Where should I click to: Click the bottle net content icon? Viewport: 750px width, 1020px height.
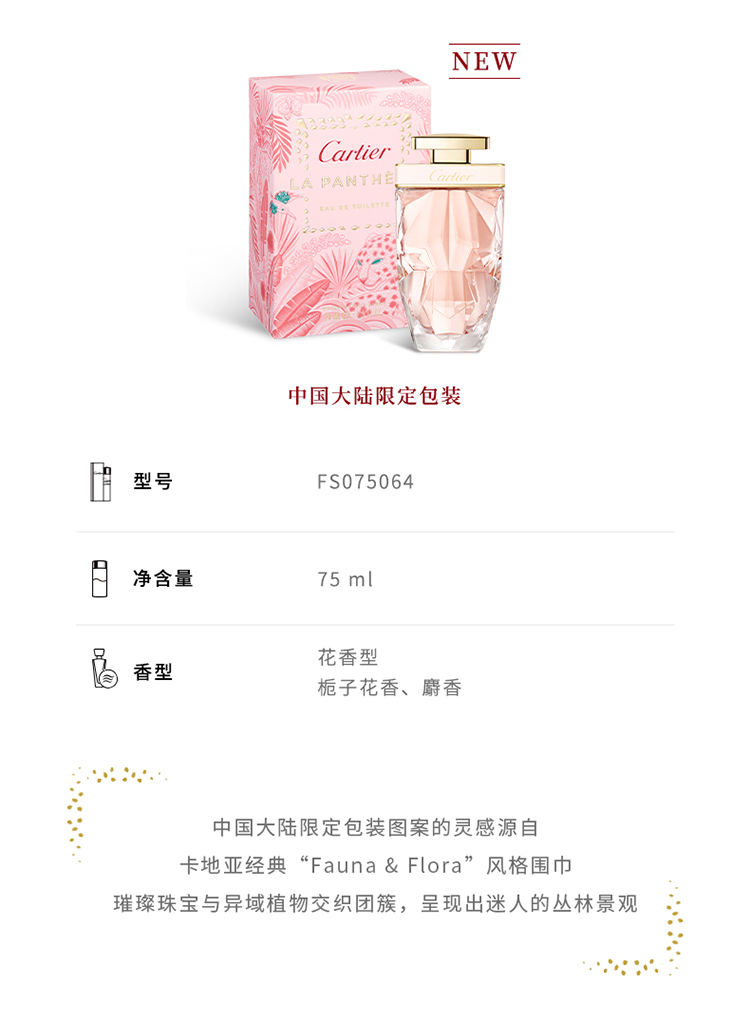point(100,578)
